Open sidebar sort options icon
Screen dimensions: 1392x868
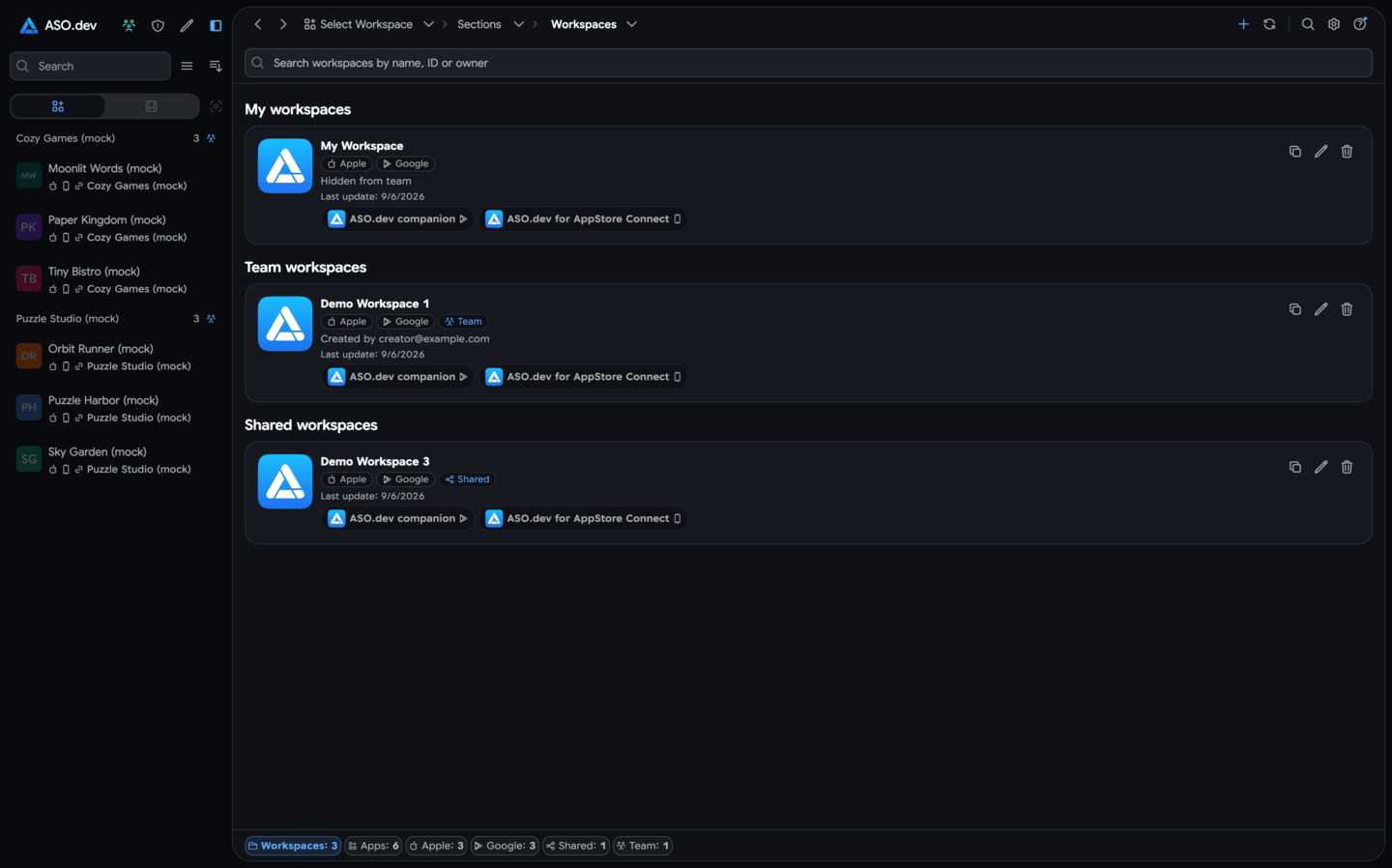[x=216, y=66]
